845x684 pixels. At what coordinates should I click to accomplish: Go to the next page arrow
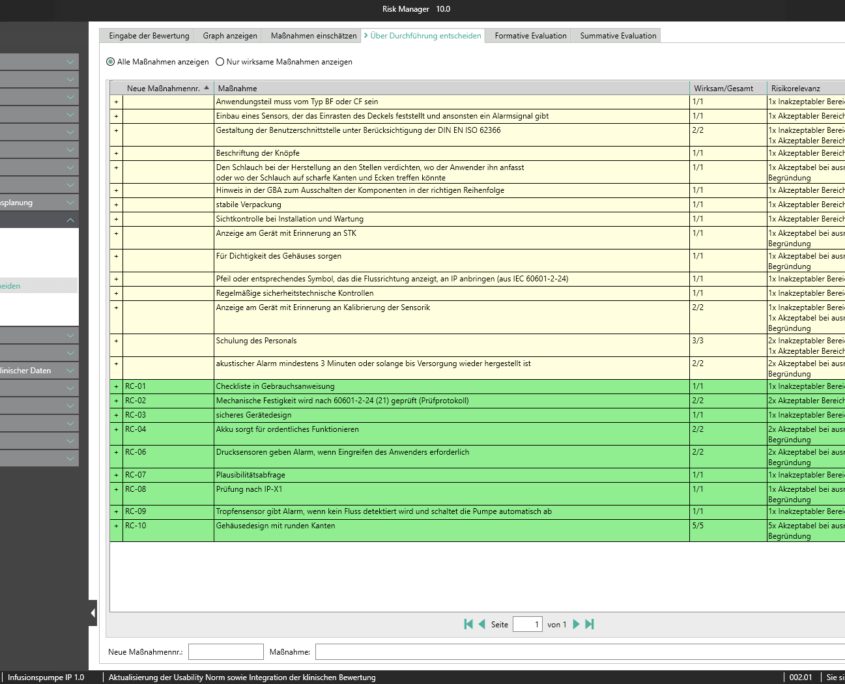click(x=576, y=625)
